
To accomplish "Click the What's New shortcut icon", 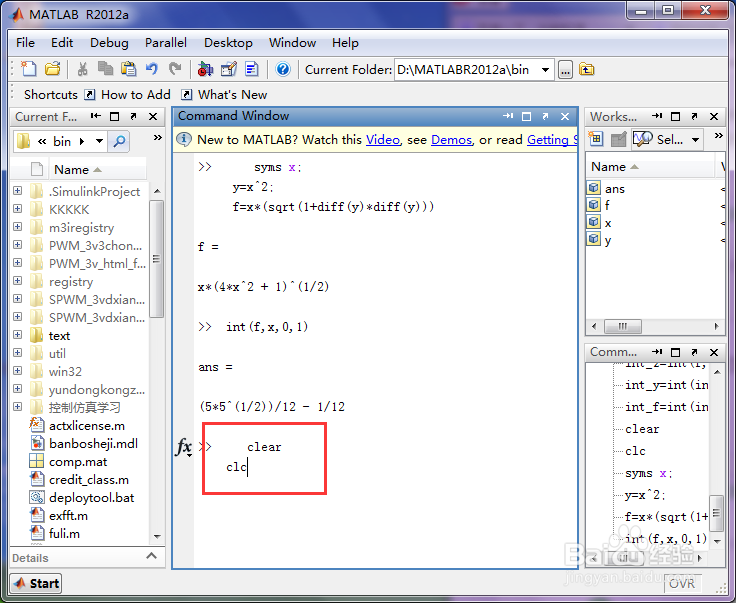I will [x=186, y=94].
